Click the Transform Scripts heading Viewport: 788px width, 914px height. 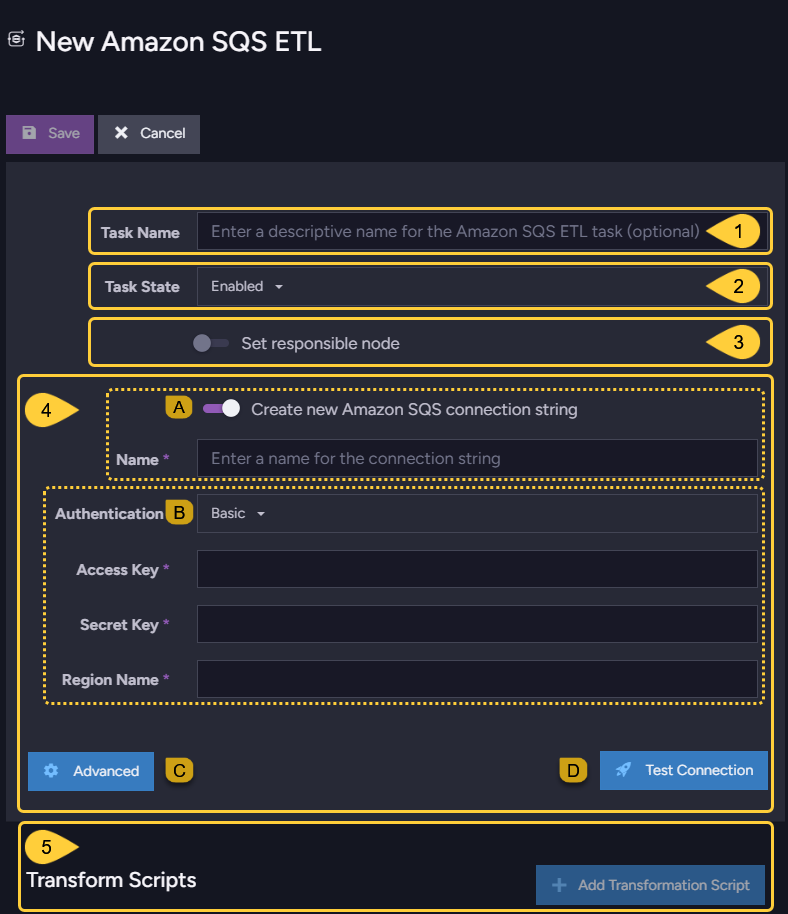coord(111,880)
